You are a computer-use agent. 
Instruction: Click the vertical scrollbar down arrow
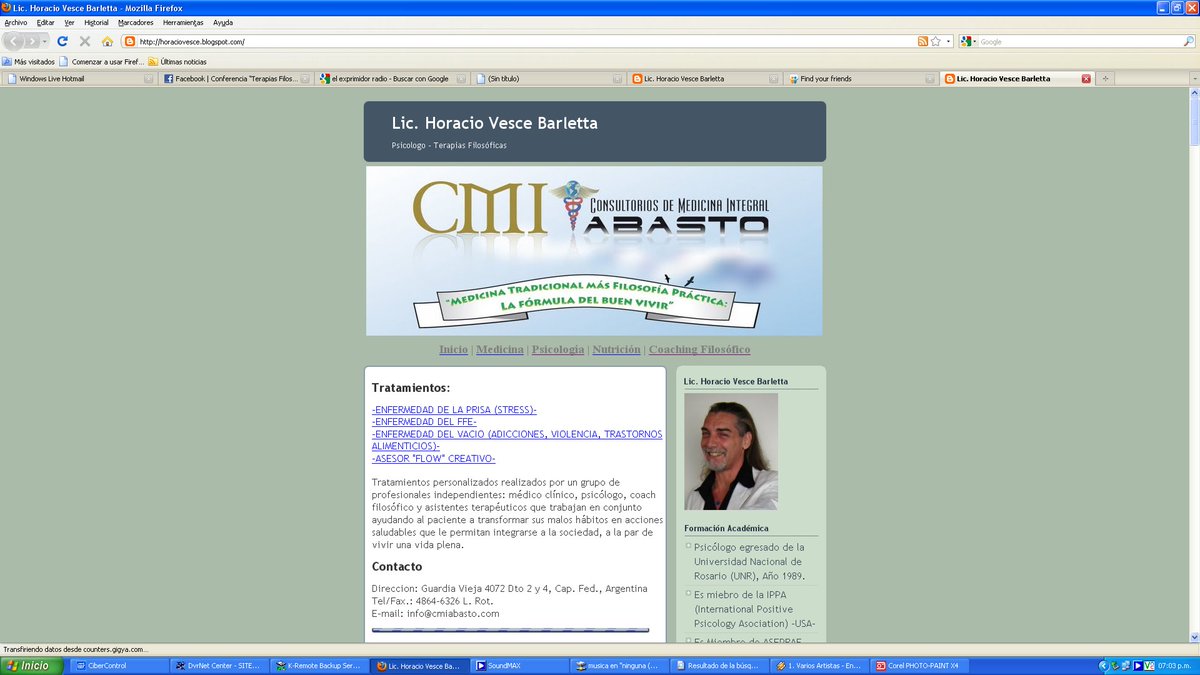coord(1193,637)
